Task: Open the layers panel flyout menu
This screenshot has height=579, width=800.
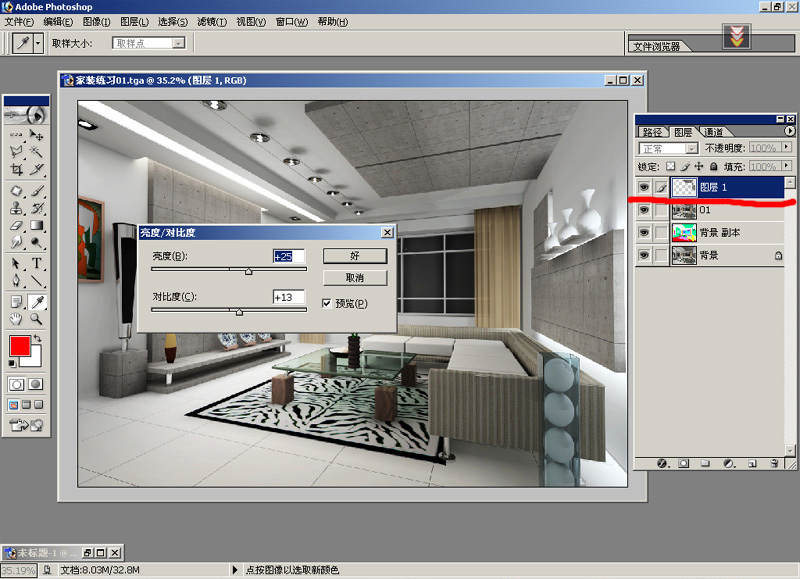Action: click(789, 131)
